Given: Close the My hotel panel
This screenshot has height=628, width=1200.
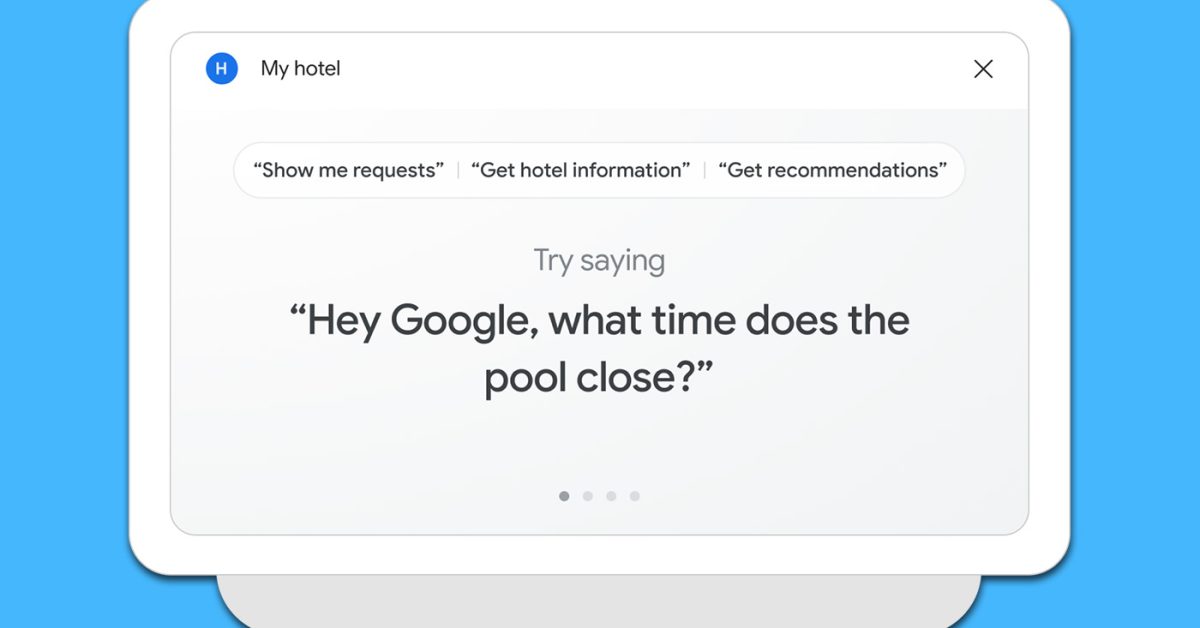Looking at the screenshot, I should pyautogui.click(x=983, y=69).
